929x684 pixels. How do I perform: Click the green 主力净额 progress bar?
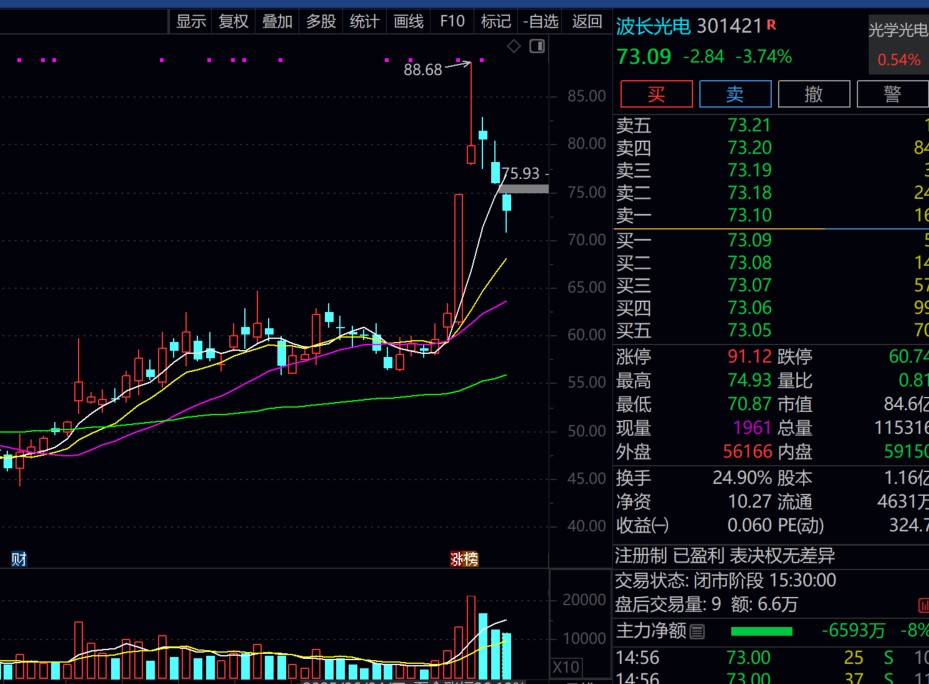(761, 631)
